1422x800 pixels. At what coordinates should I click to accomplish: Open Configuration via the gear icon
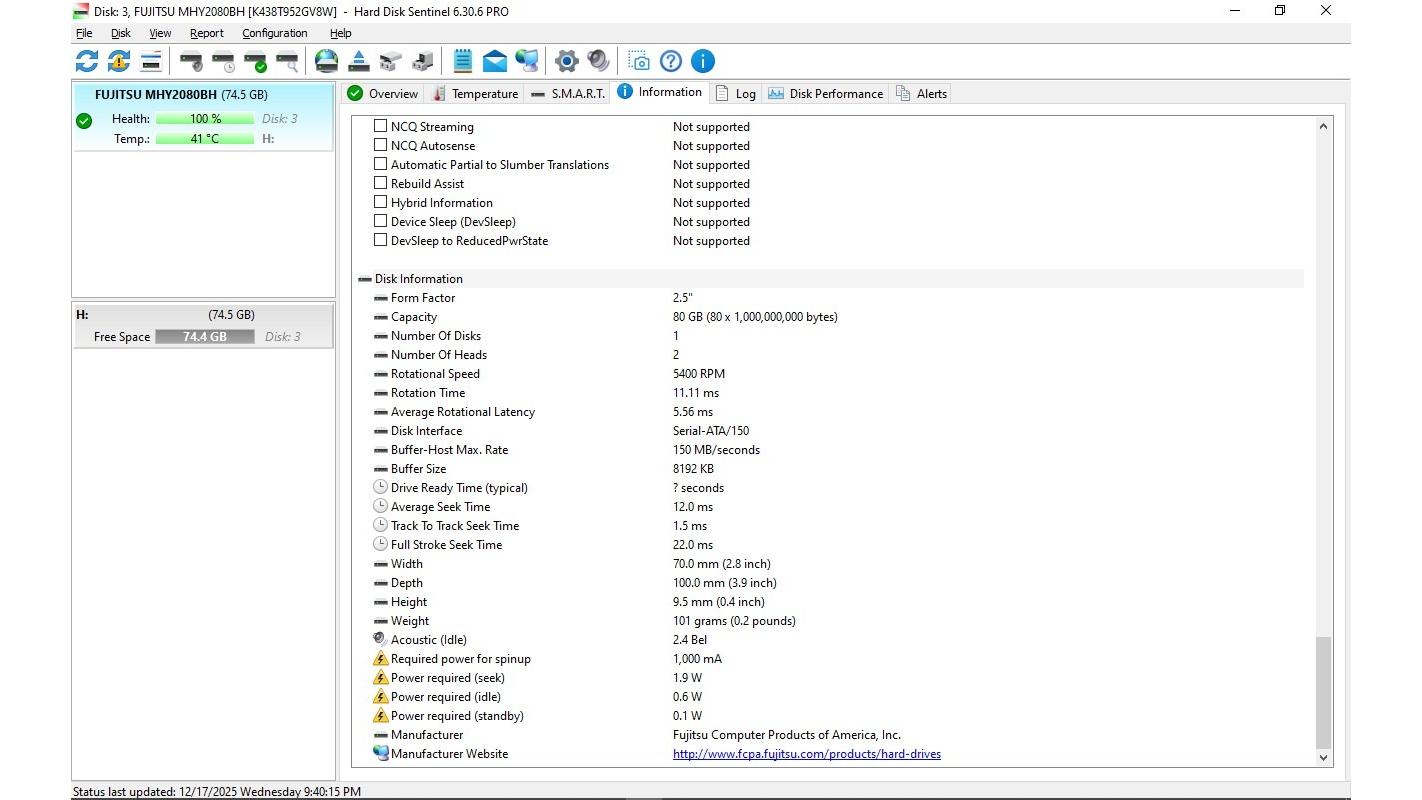566,61
